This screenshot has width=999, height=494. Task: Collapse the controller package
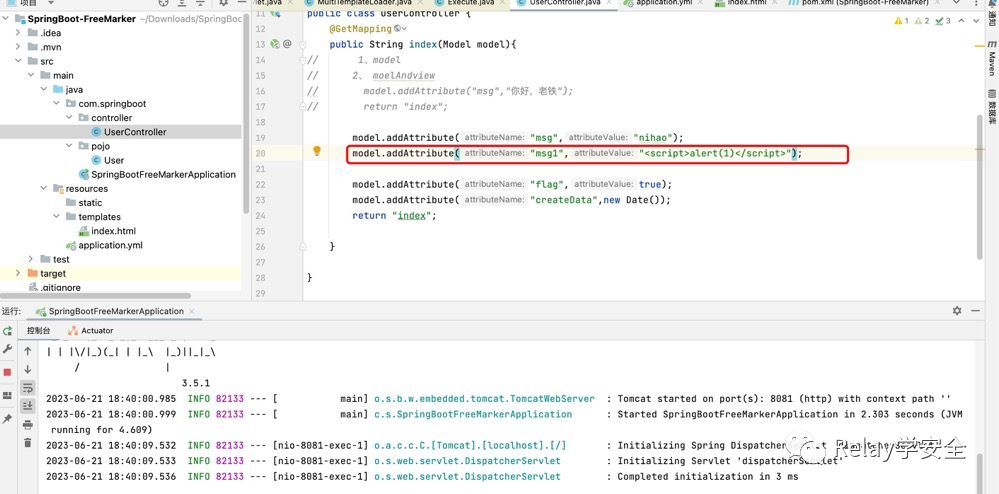[x=69, y=118]
